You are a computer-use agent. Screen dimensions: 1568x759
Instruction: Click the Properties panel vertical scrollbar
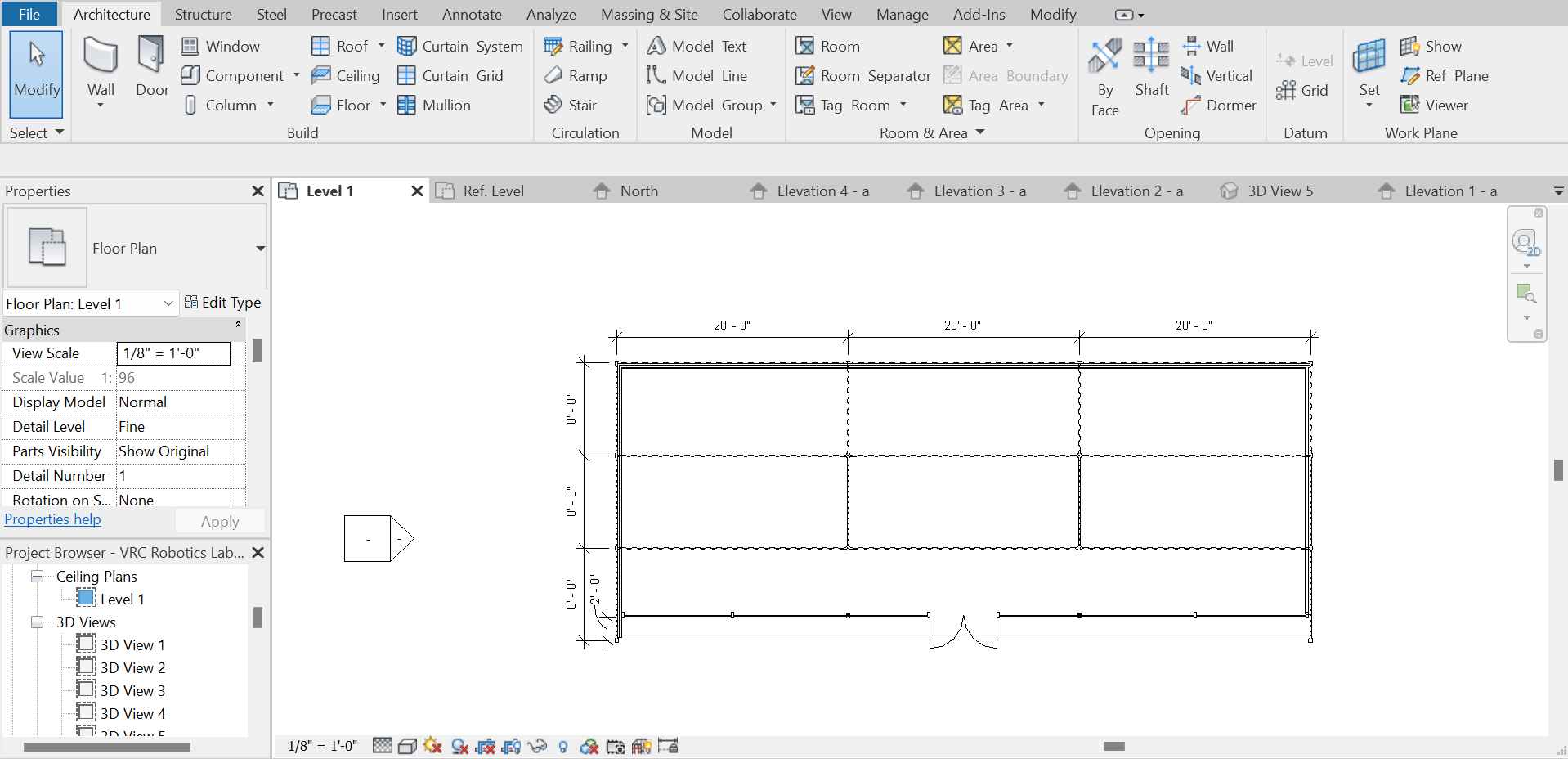pos(258,352)
